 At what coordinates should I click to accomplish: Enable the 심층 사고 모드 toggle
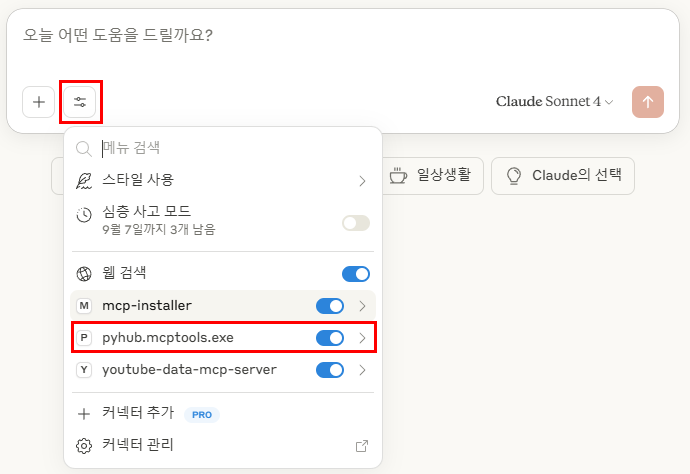(x=356, y=223)
